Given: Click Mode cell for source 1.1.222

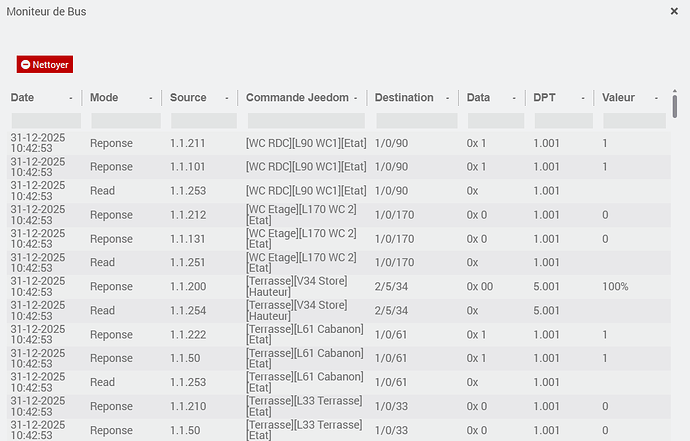Looking at the screenshot, I should [111, 334].
